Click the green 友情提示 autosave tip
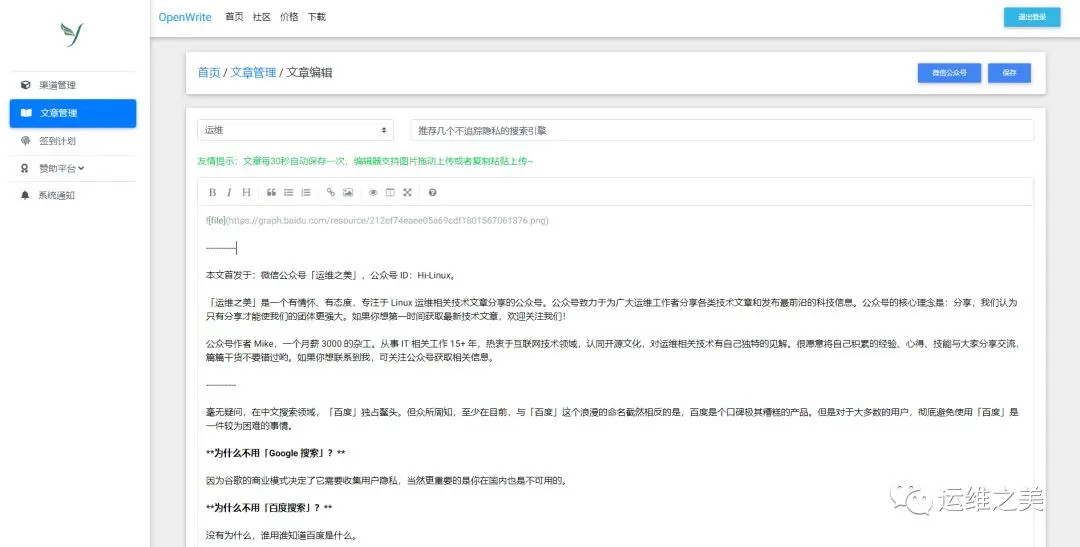1080x547 pixels. pos(366,161)
